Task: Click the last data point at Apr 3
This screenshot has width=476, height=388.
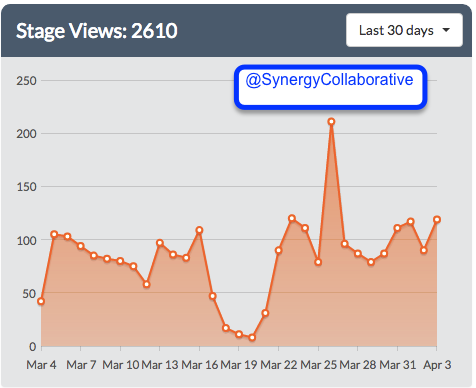Action: tap(437, 219)
